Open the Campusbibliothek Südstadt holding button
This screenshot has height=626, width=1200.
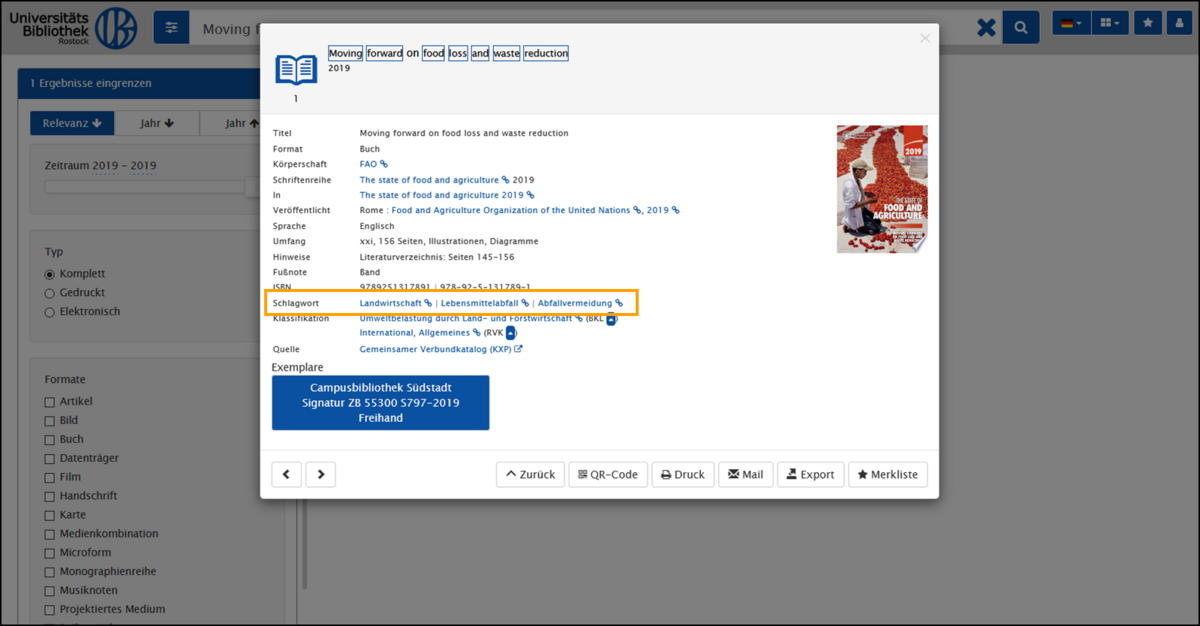point(381,403)
